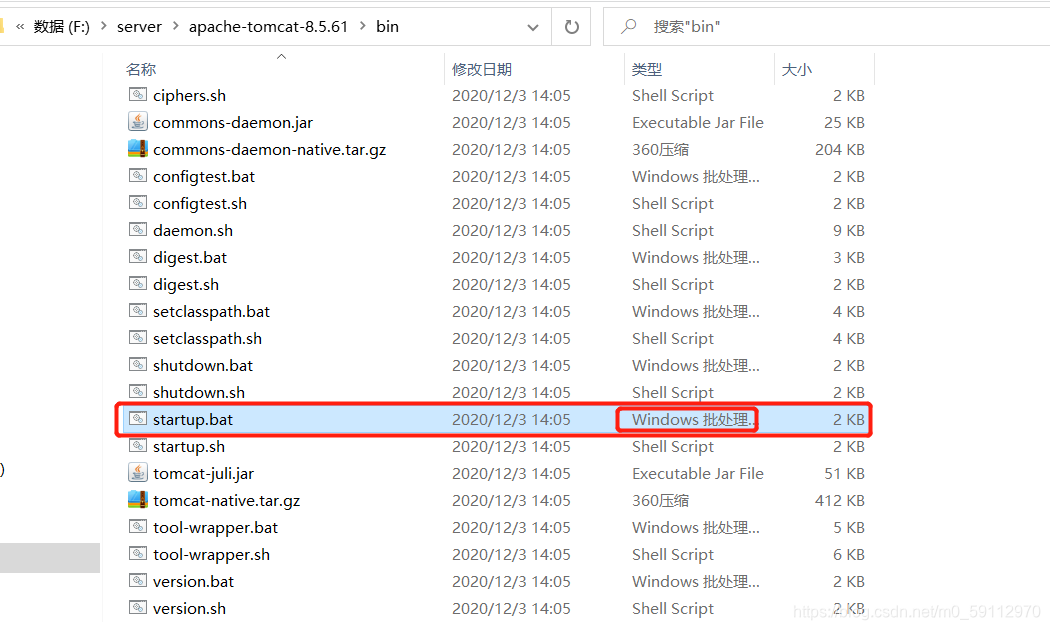Viewport: 1050px width, 630px height.
Task: Select the shutdown.bat file name
Action: 203,366
